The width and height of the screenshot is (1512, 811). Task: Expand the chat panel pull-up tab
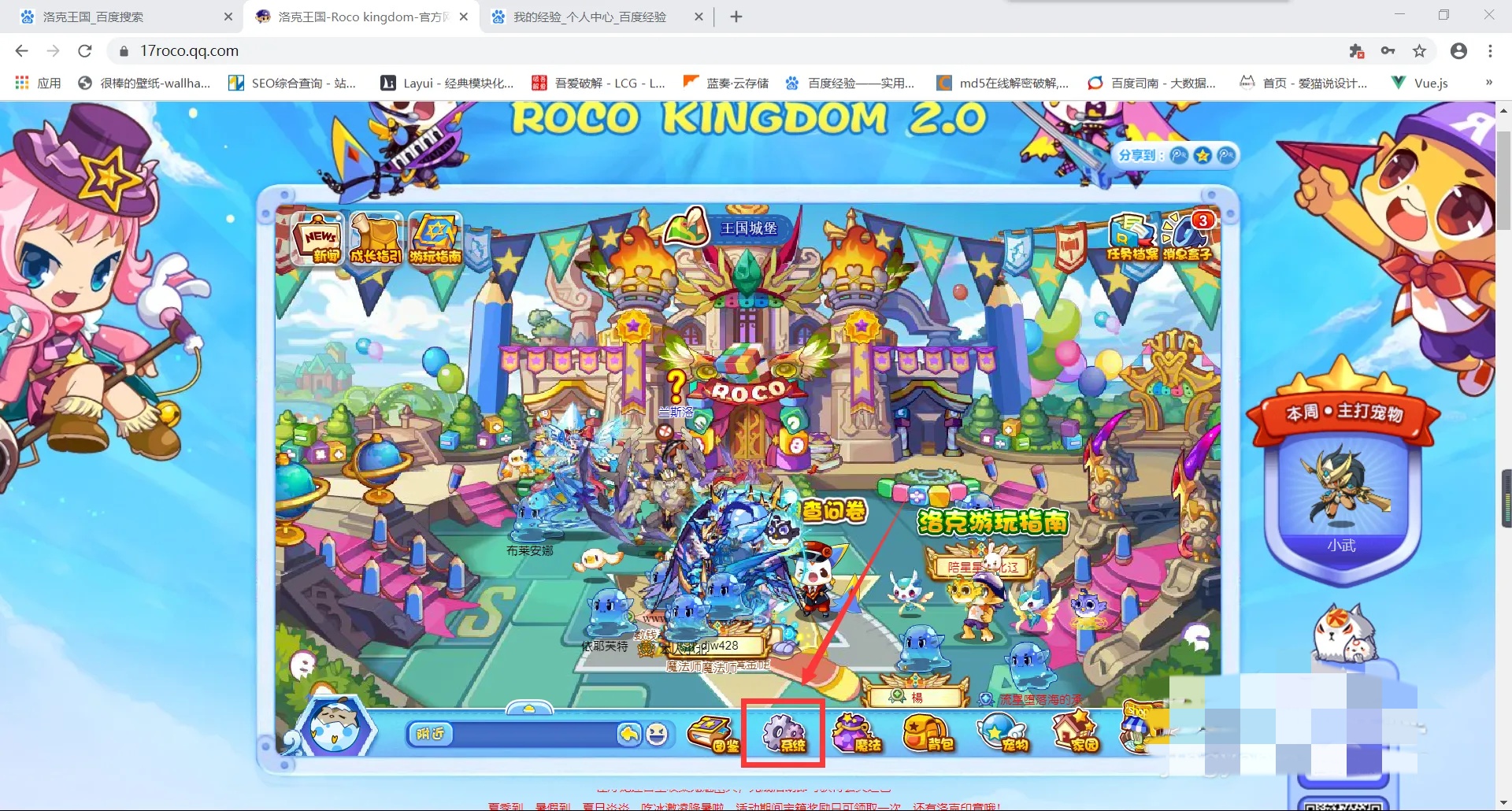[529, 708]
